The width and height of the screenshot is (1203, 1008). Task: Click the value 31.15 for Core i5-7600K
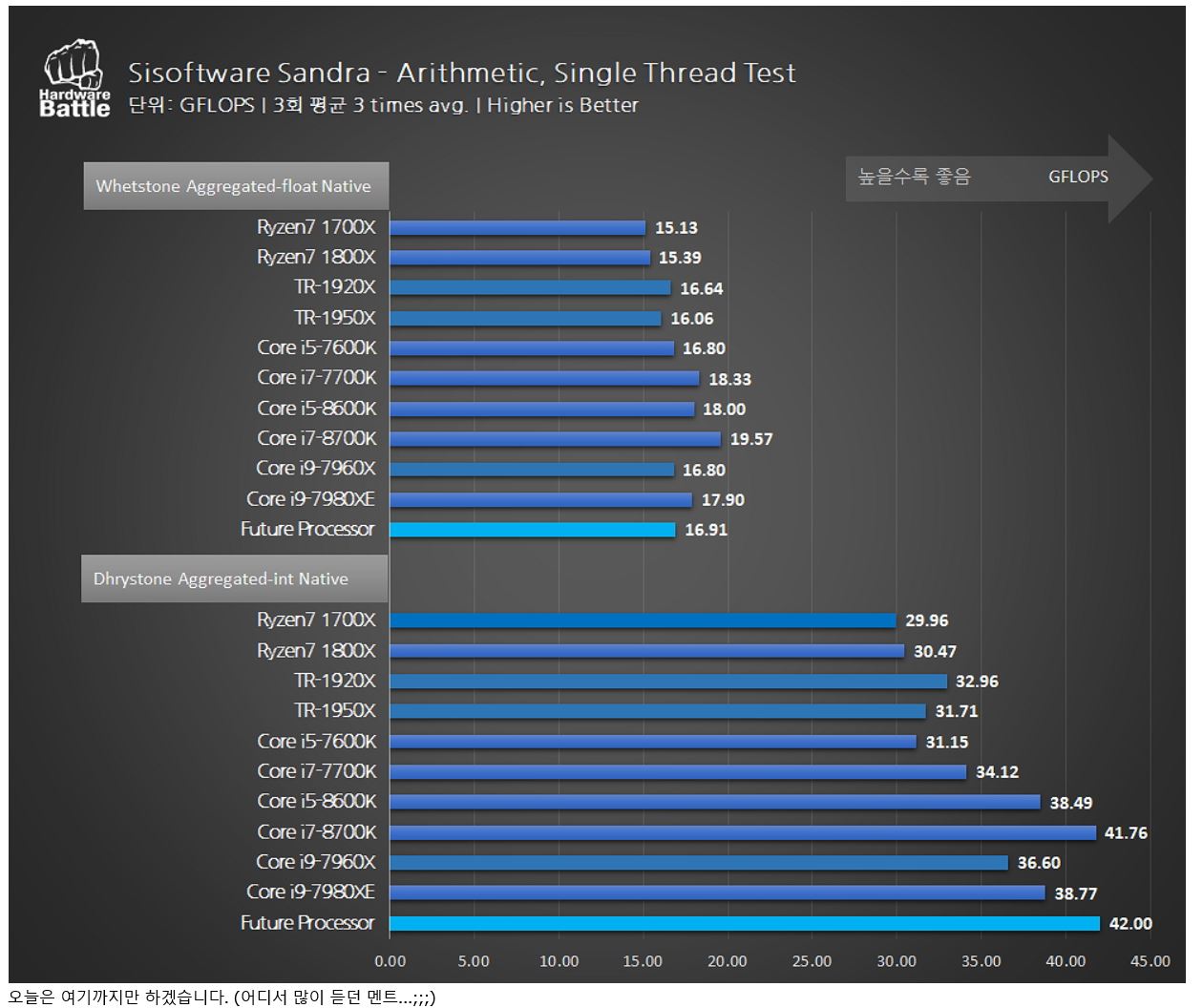(947, 742)
